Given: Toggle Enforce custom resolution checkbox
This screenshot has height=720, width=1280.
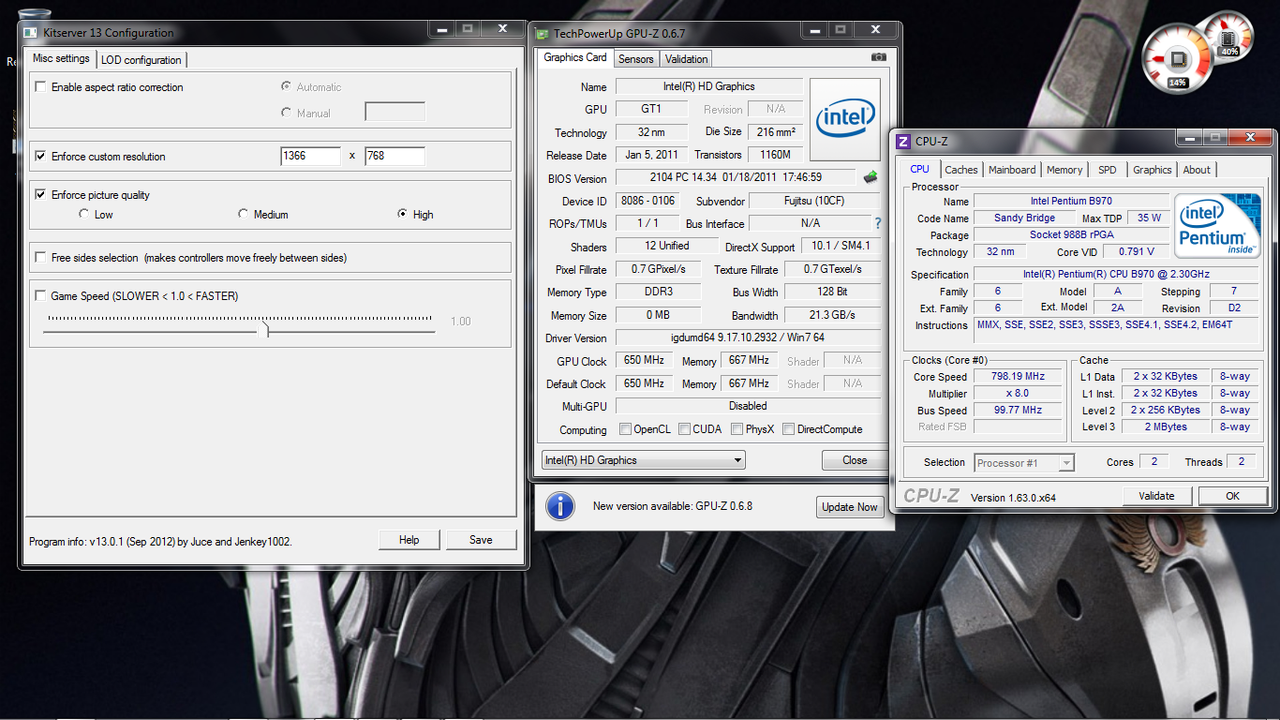Looking at the screenshot, I should click(x=40, y=156).
